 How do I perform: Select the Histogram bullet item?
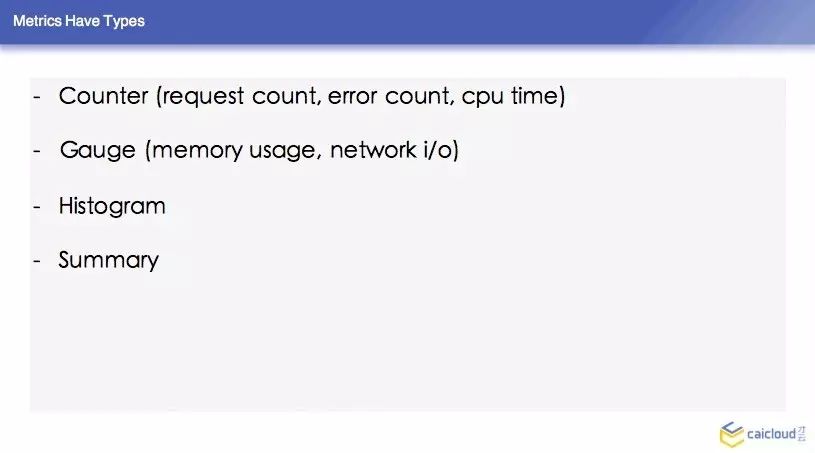(112, 206)
